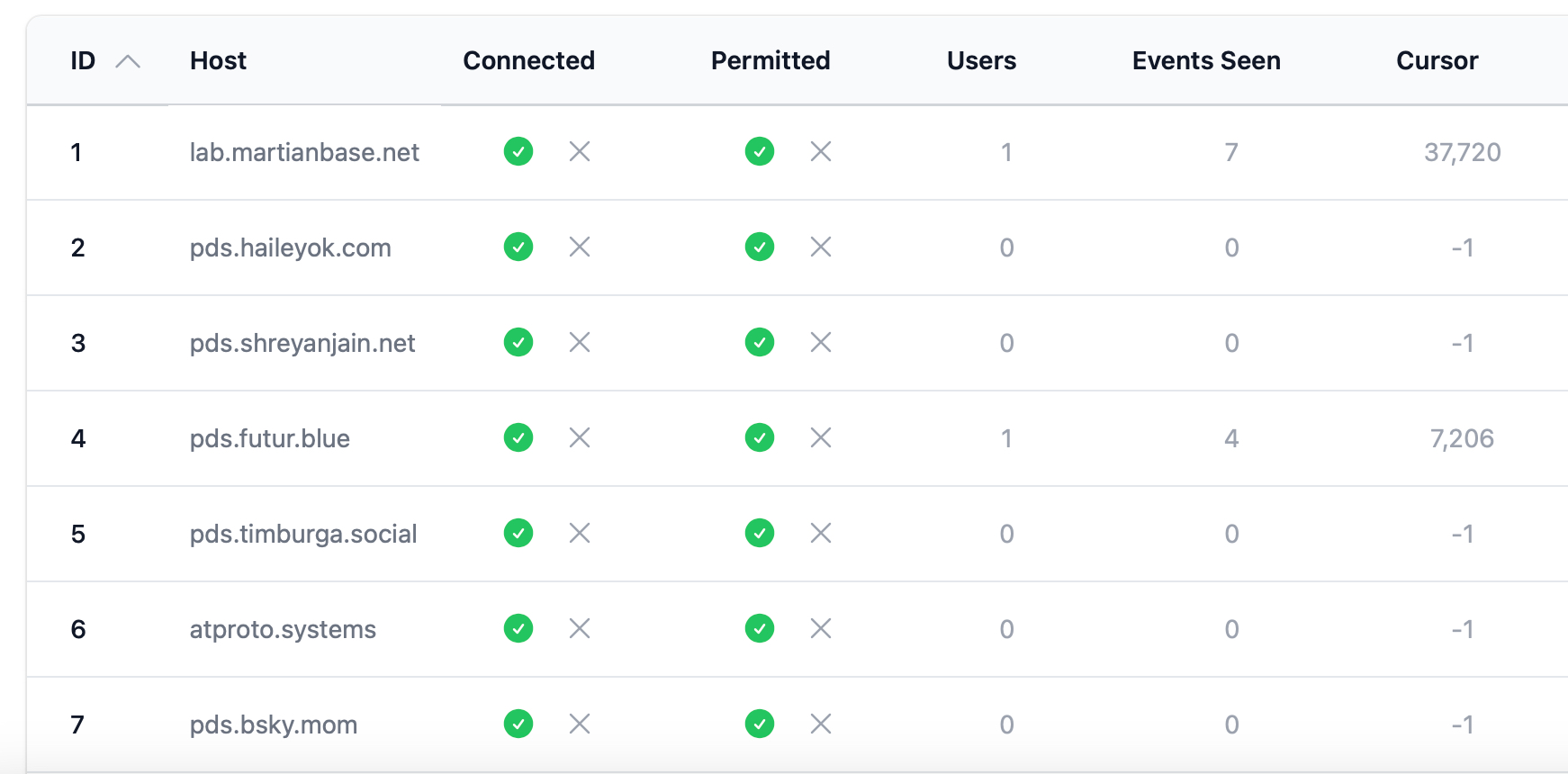Click the Cursor column header
Image resolution: width=1568 pixels, height=774 pixels.
1437,61
